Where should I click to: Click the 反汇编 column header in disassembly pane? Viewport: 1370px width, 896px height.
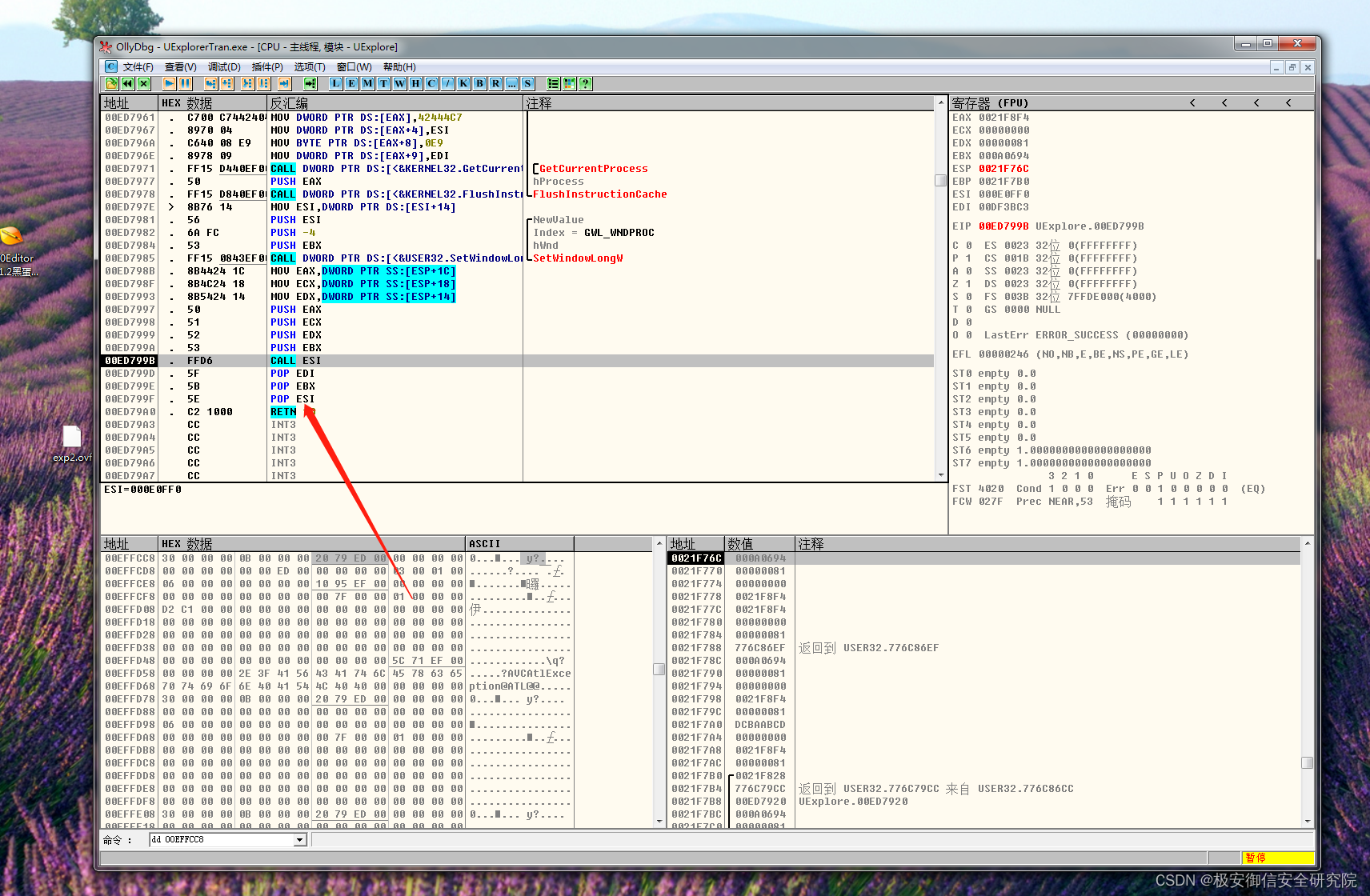(395, 103)
